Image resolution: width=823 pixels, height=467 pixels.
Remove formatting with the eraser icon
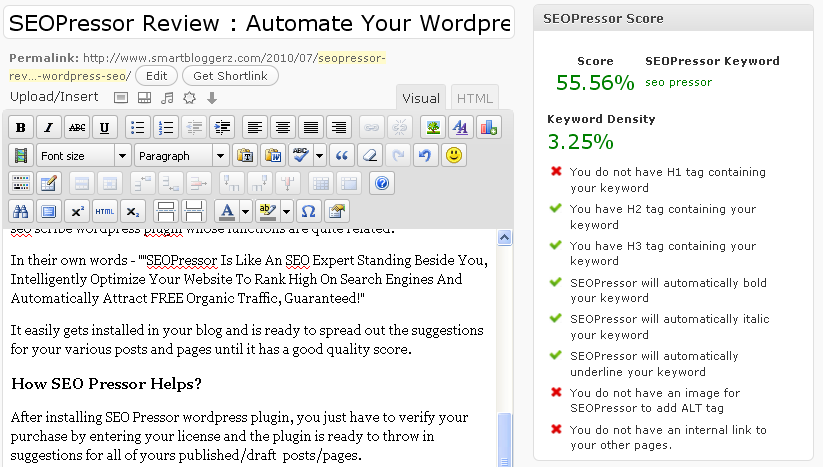click(x=370, y=155)
